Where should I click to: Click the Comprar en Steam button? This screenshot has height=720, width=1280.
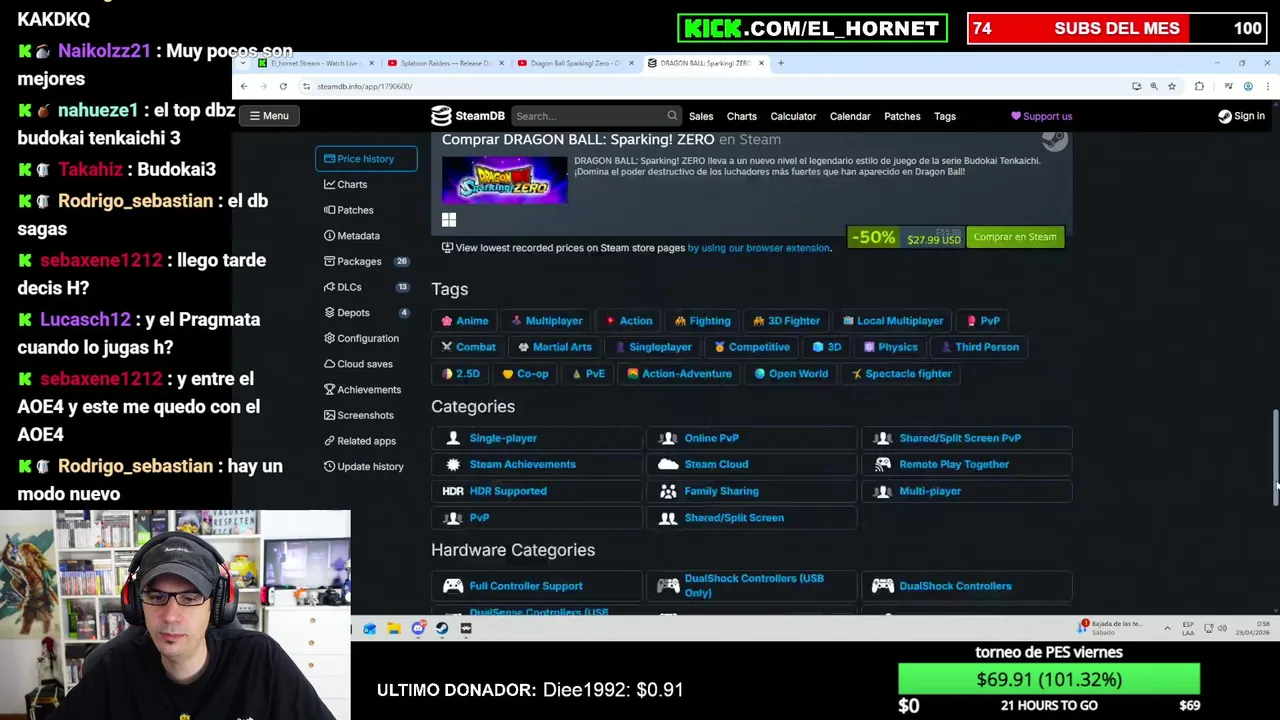point(1014,237)
